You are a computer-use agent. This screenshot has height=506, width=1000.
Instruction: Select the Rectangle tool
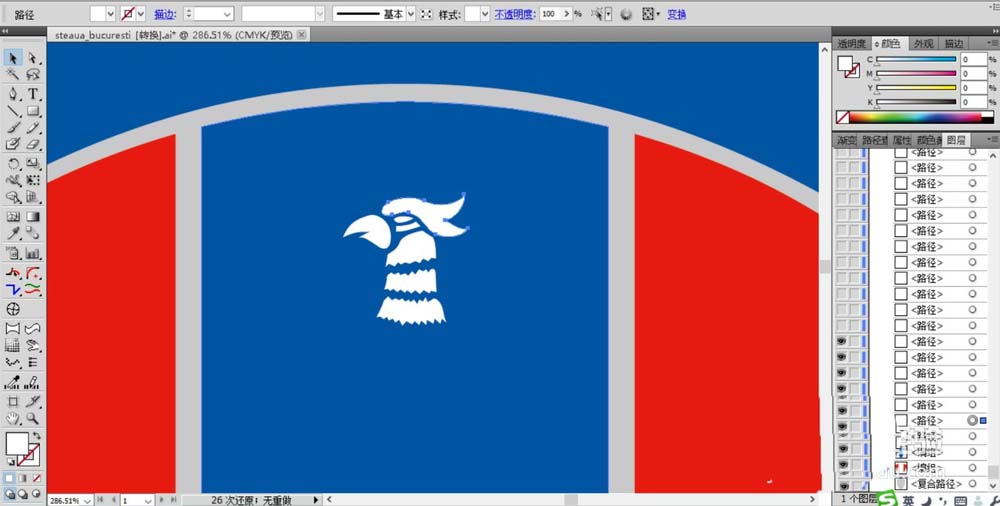point(33,111)
